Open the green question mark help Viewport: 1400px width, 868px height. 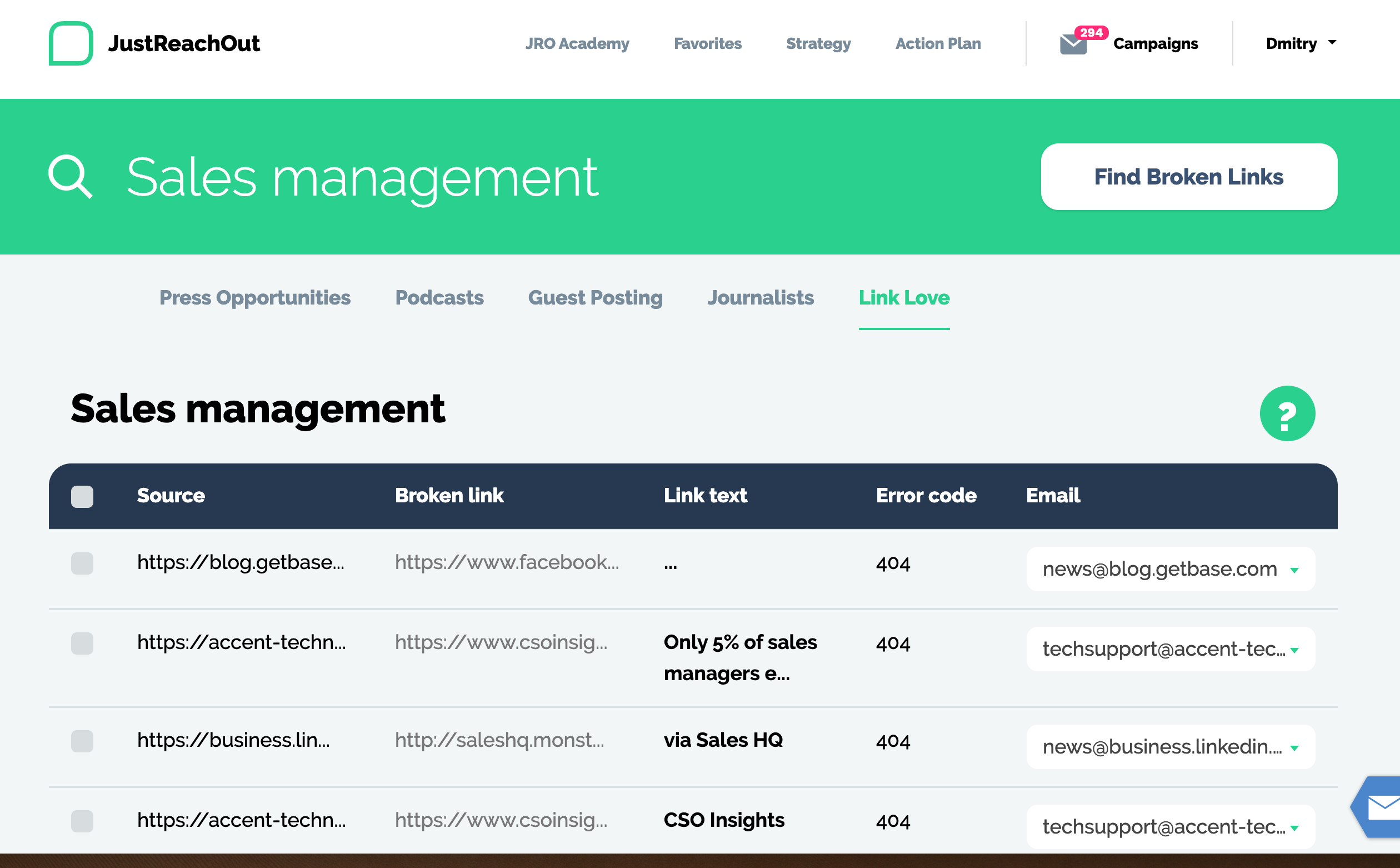tap(1287, 413)
